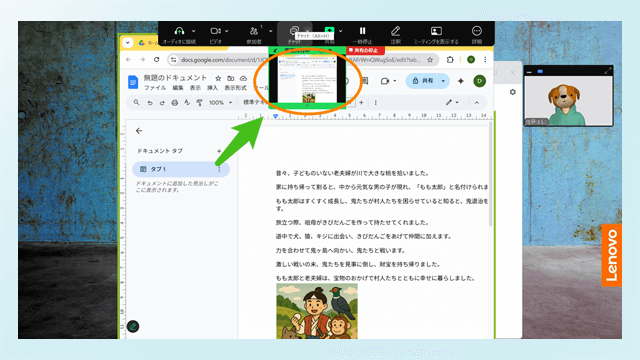Open the comments history icon in Docs
640x360 pixels.
[x=365, y=81]
